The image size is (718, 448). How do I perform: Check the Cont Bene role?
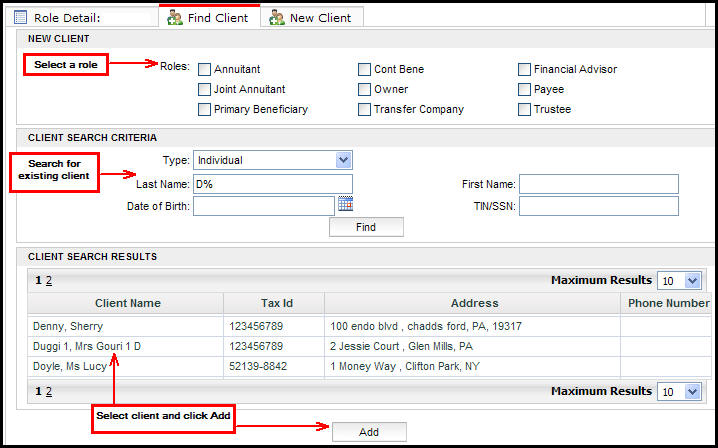[x=364, y=69]
